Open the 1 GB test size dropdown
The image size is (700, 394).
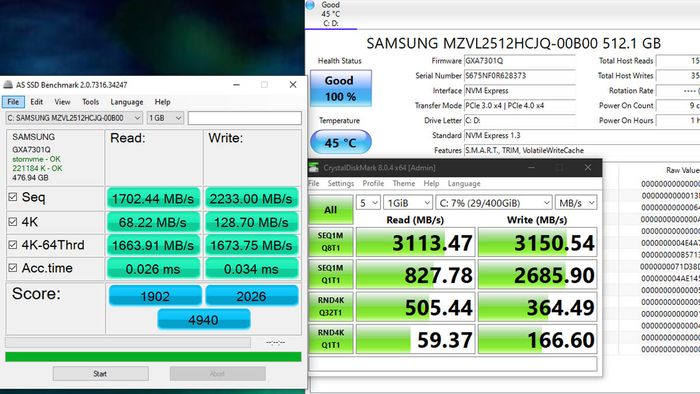pyautogui.click(x=165, y=118)
